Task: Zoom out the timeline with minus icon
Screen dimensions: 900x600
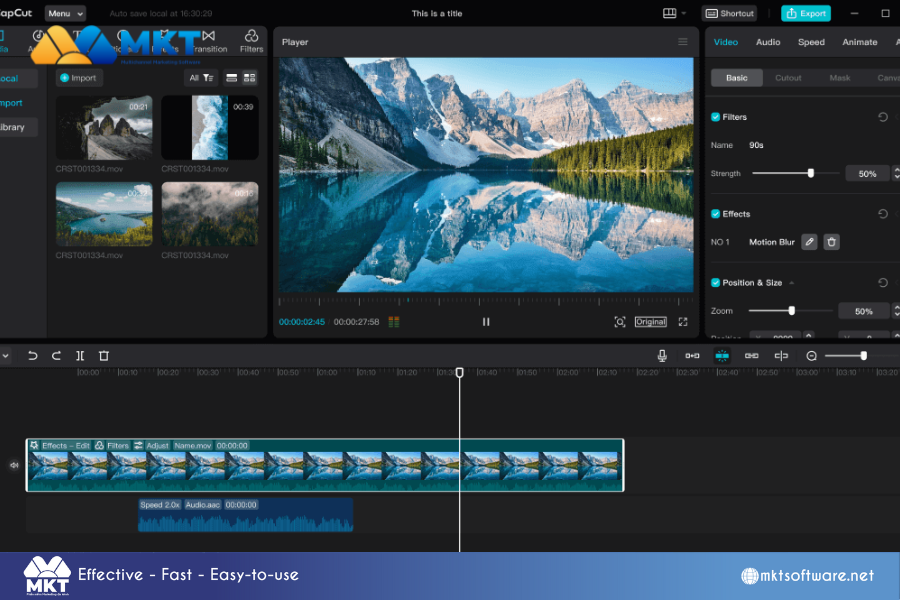Action: (x=812, y=356)
